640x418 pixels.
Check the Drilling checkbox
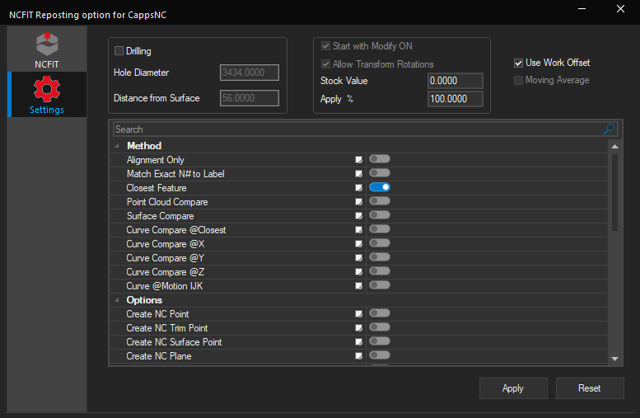119,51
